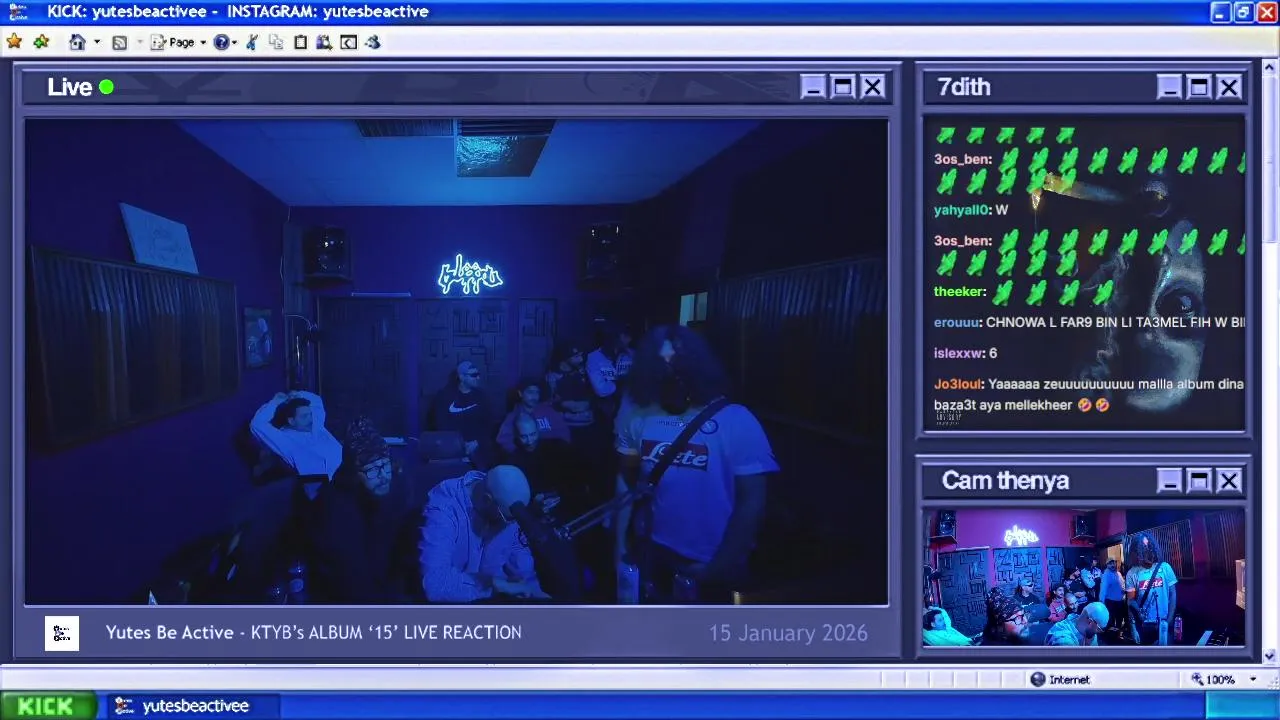Click the 'Cam thenya' panel title
Screen dimensions: 1280x720
pos(1005,481)
